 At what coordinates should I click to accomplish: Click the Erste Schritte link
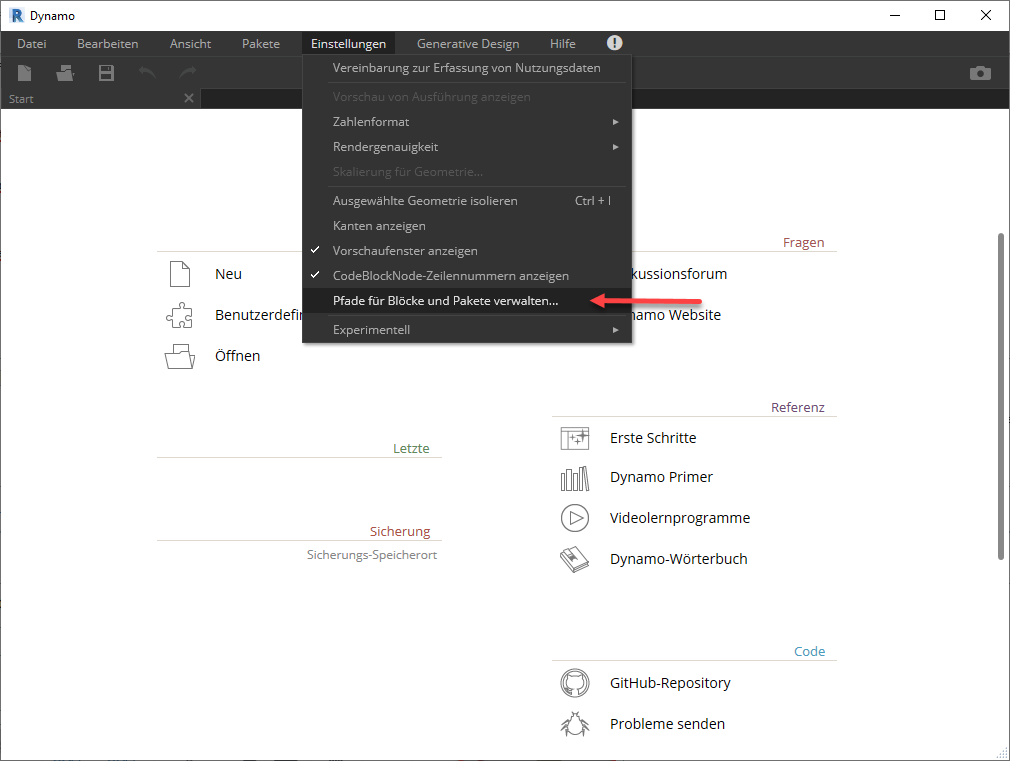[x=653, y=438]
